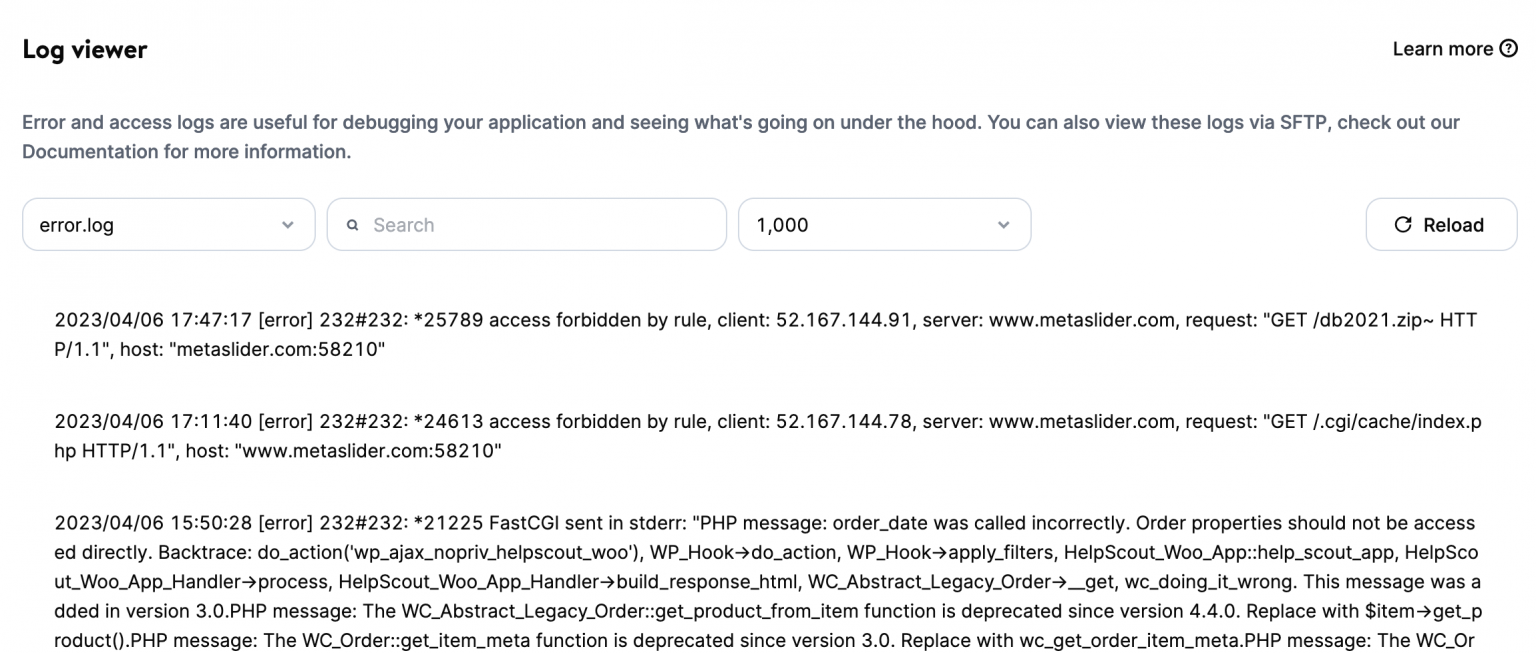Viewport: 1536px width, 653px height.
Task: Click the Log viewer page title
Action: (85, 48)
